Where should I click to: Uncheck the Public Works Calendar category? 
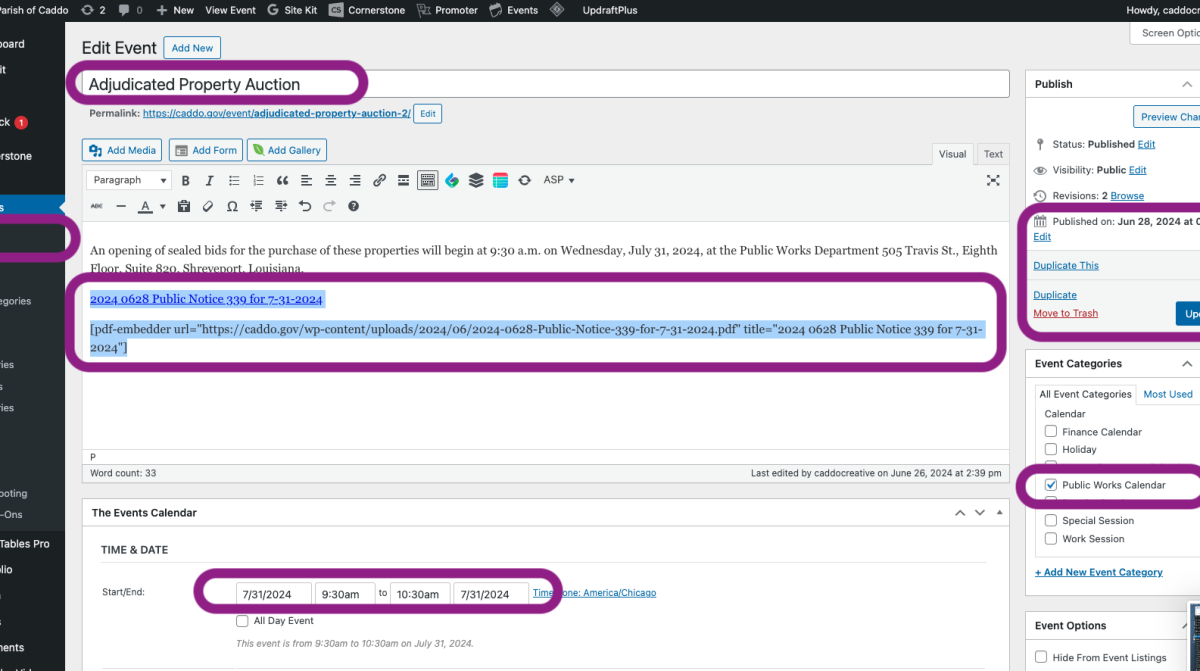pos(1051,485)
